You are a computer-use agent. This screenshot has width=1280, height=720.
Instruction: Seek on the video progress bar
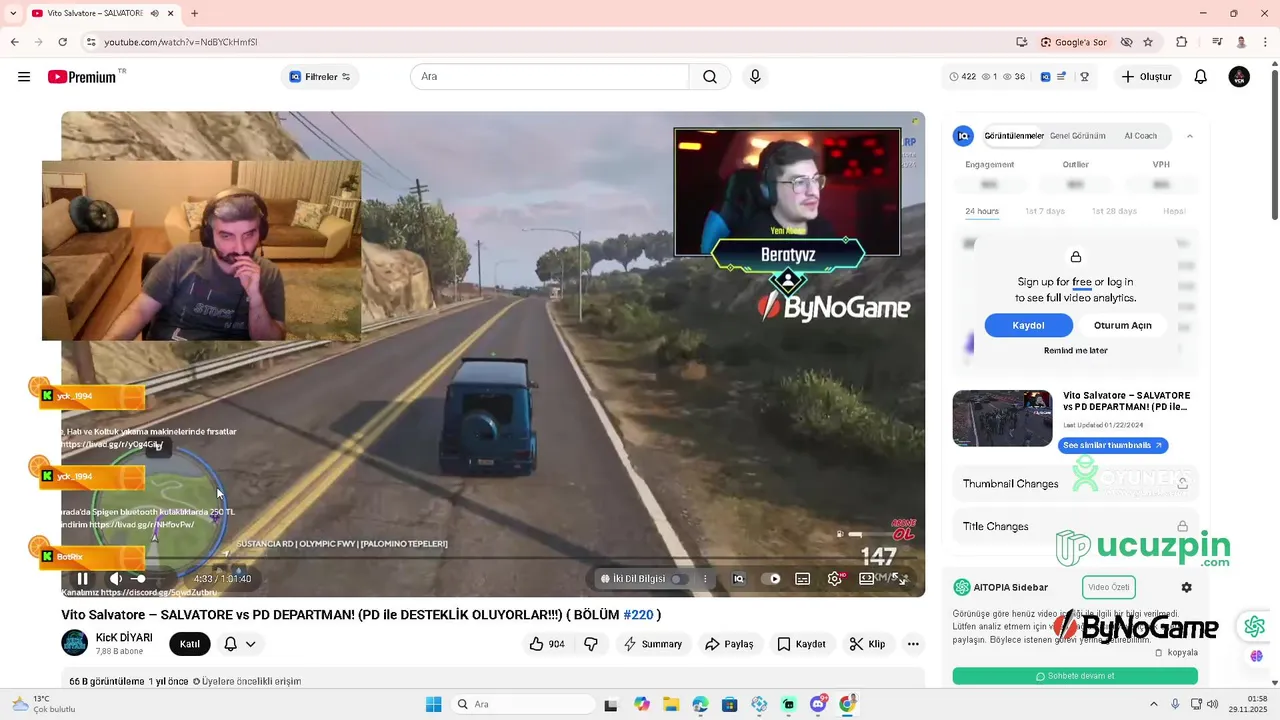[492, 559]
